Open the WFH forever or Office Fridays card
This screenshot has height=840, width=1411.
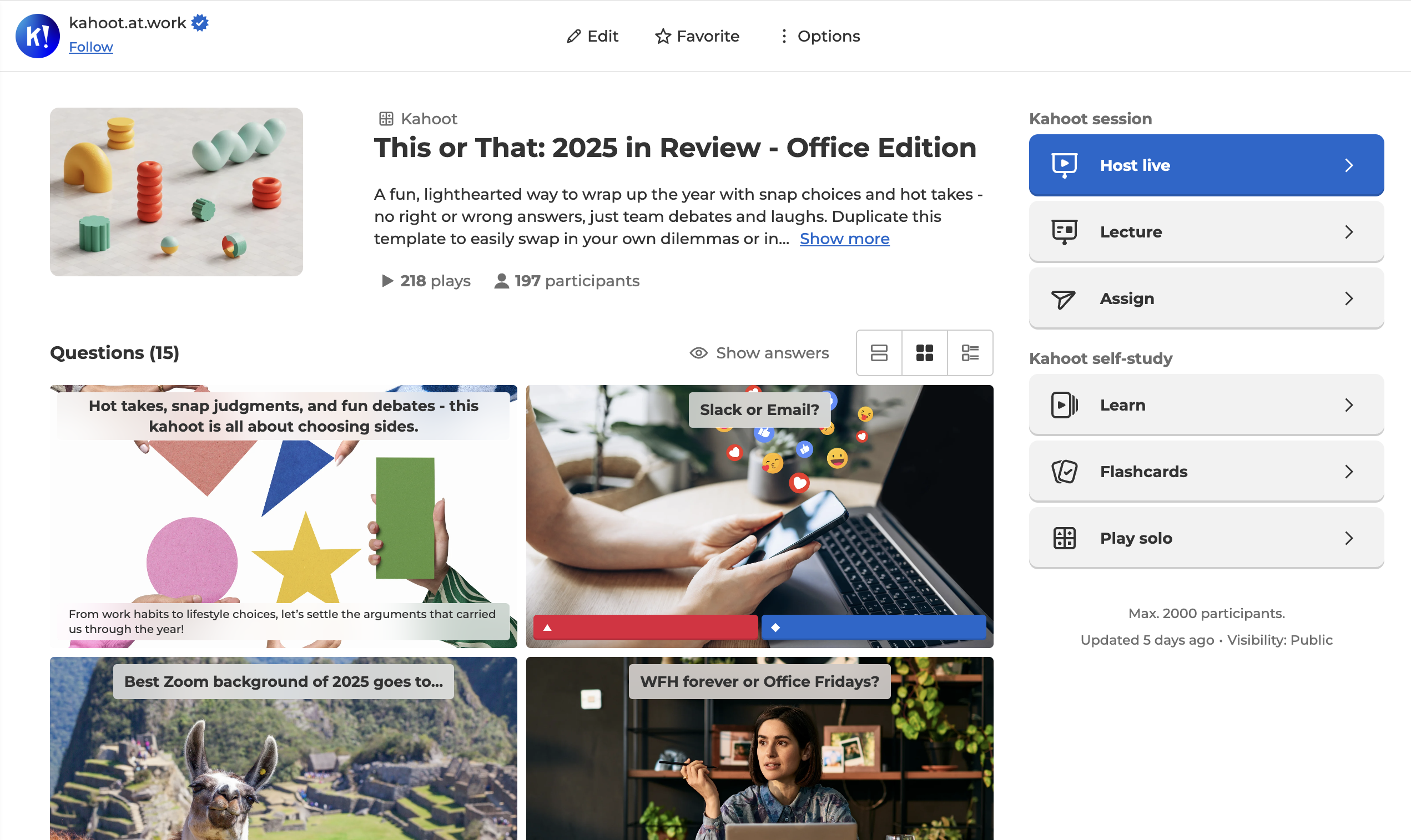(759, 747)
